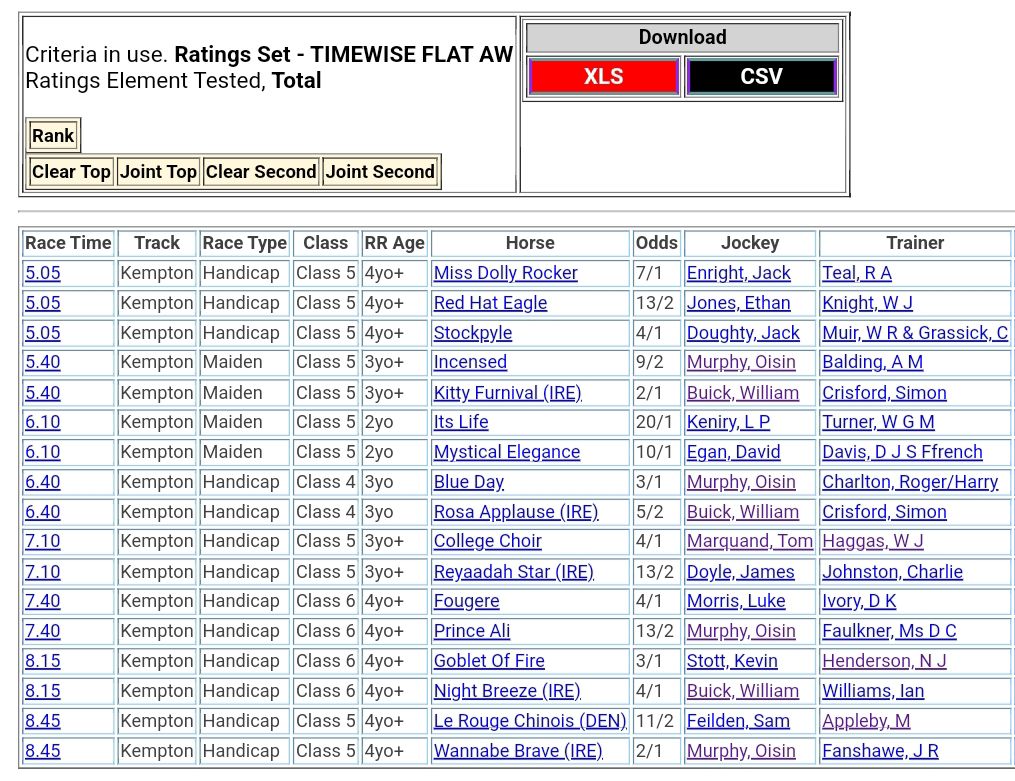
Task: Select the Clear Top filter
Action: click(71, 172)
